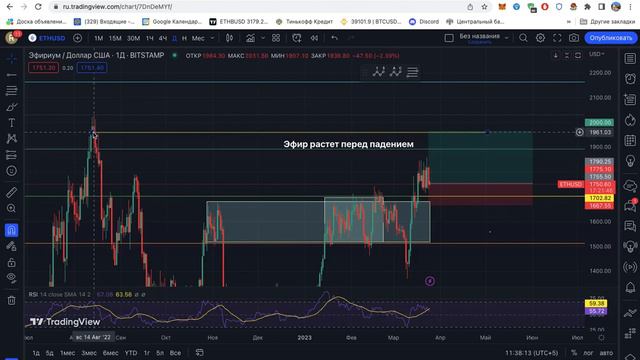The image size is (640, 360).
Task: Open the calendar panel
Action: pos(630,141)
